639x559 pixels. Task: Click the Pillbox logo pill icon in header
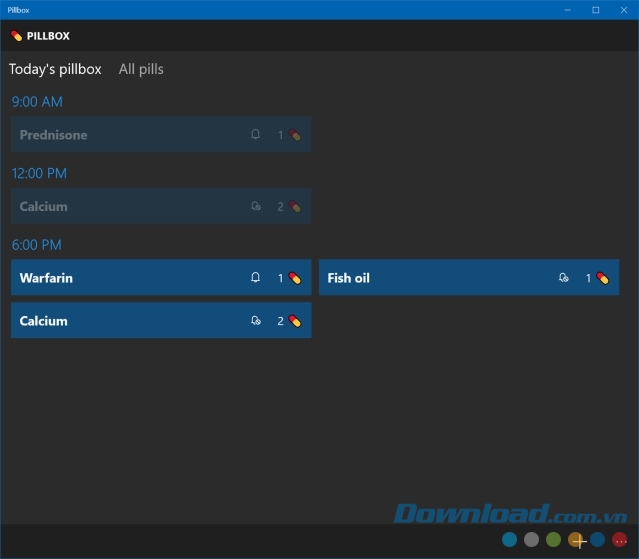tap(16, 36)
